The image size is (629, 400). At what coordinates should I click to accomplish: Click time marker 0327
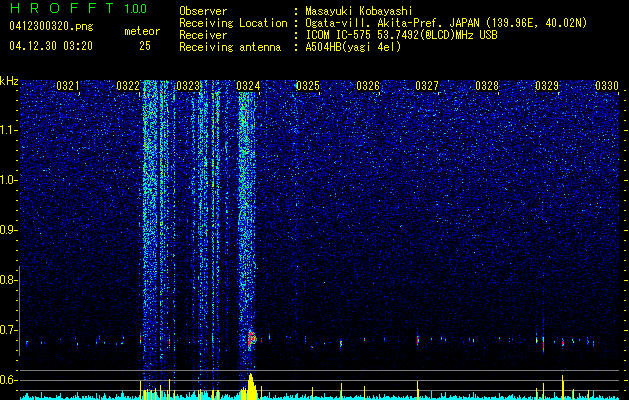coord(427,85)
